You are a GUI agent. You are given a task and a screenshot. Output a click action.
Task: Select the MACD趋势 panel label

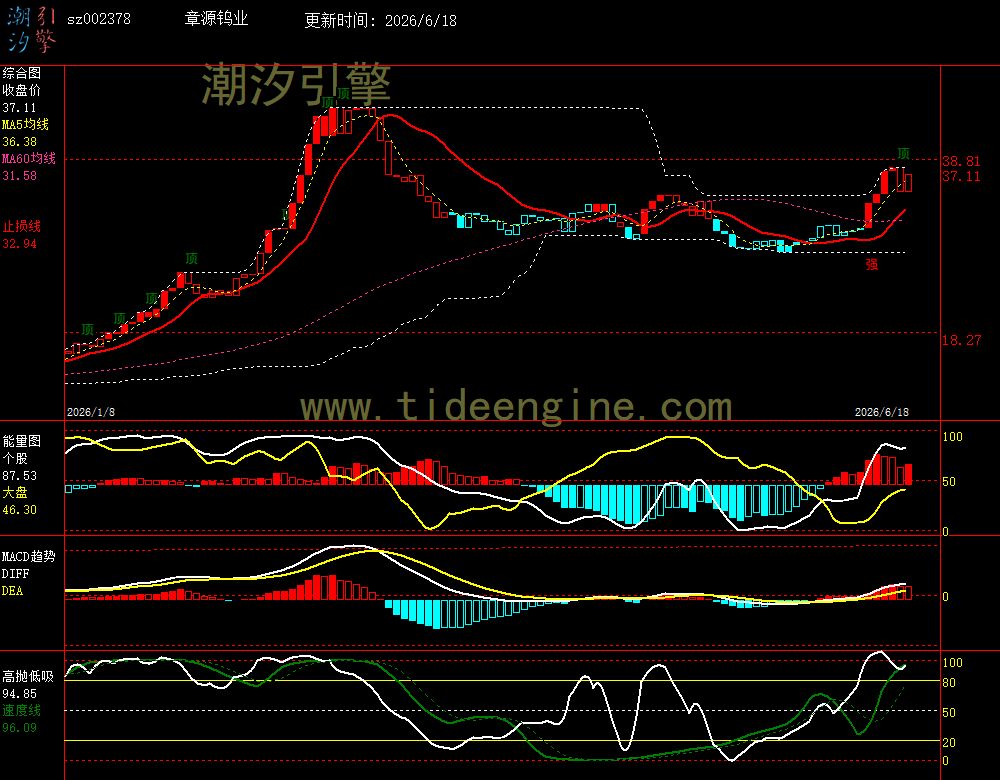coord(29,556)
